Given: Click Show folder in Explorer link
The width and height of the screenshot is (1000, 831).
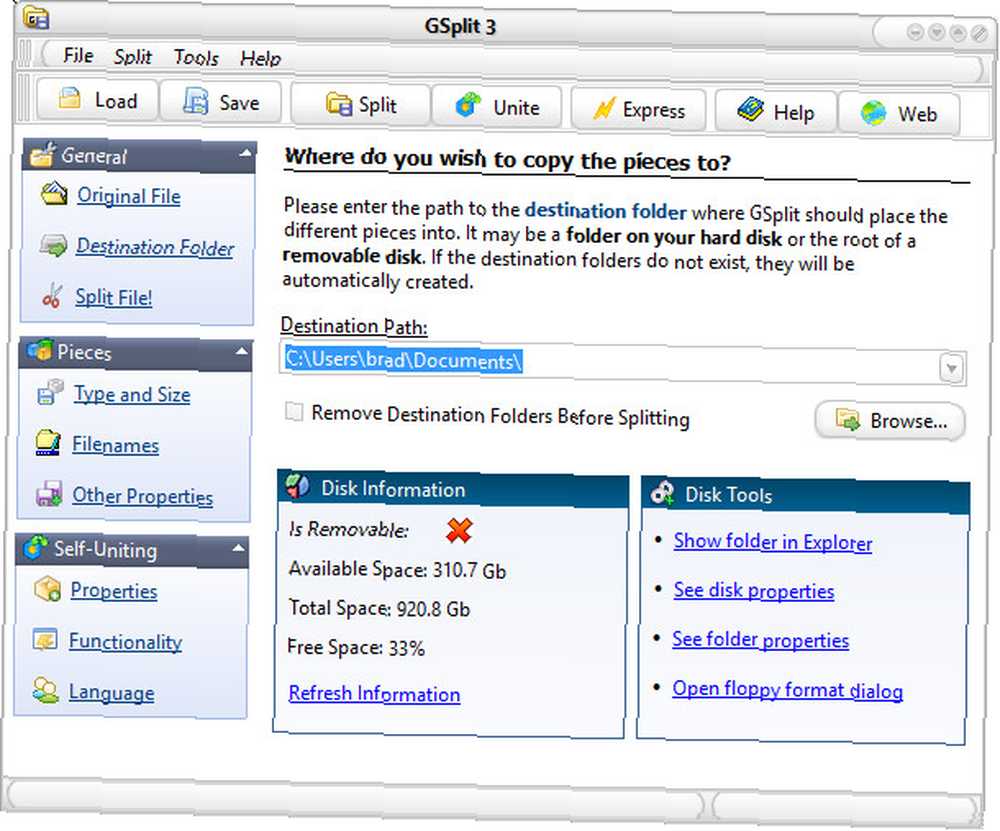Looking at the screenshot, I should tap(772, 541).
